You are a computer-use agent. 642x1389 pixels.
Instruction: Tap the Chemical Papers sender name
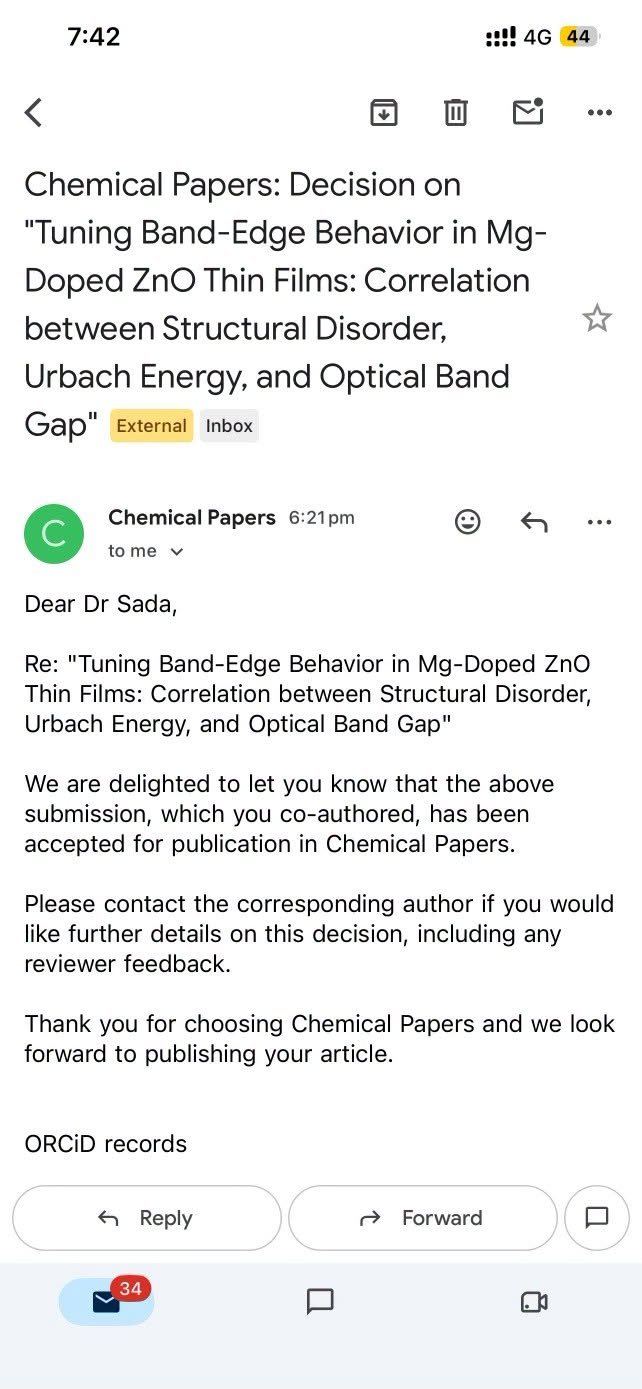pyautogui.click(x=192, y=517)
